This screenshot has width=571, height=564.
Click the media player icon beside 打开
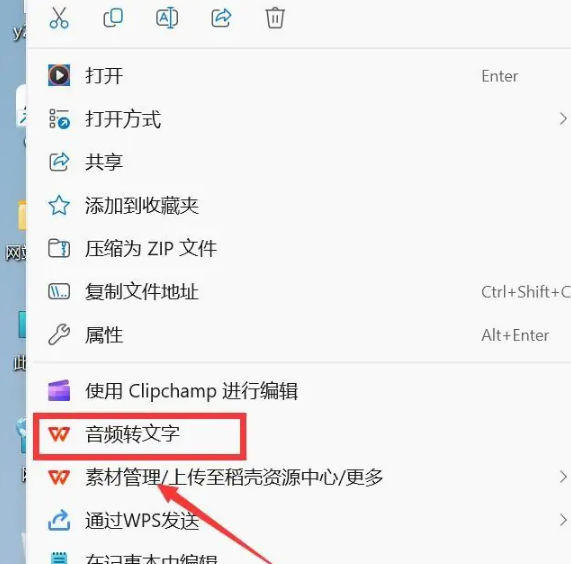(x=59, y=75)
